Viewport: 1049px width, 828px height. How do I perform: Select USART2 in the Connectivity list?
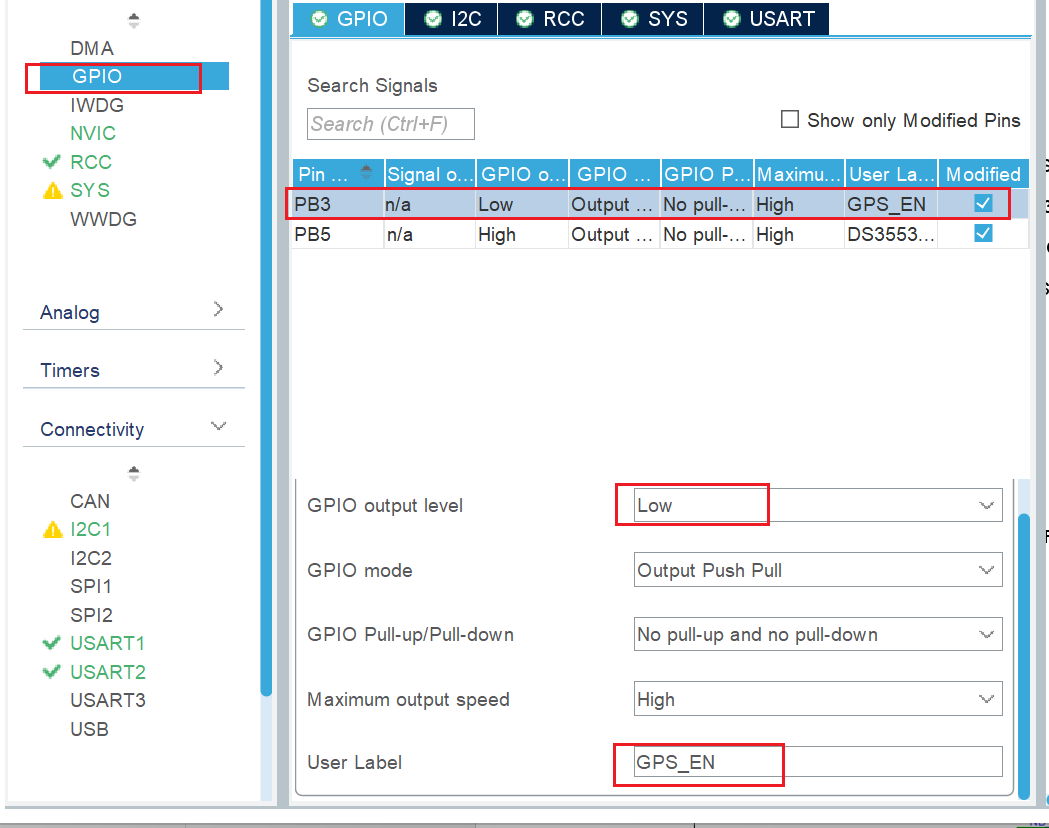[107, 672]
